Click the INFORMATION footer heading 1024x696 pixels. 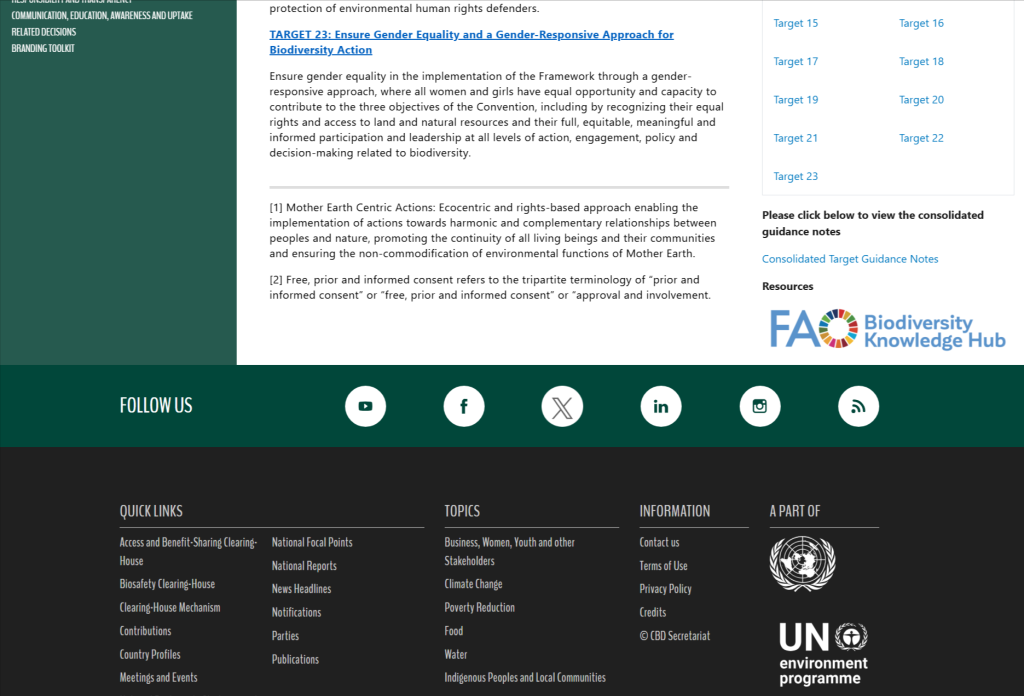coord(675,511)
